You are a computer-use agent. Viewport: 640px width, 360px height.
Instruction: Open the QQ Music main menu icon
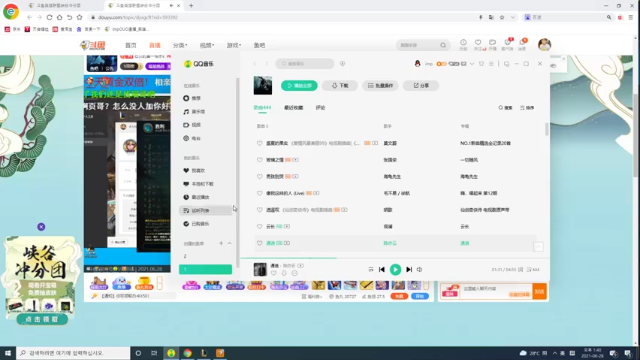click(x=491, y=64)
